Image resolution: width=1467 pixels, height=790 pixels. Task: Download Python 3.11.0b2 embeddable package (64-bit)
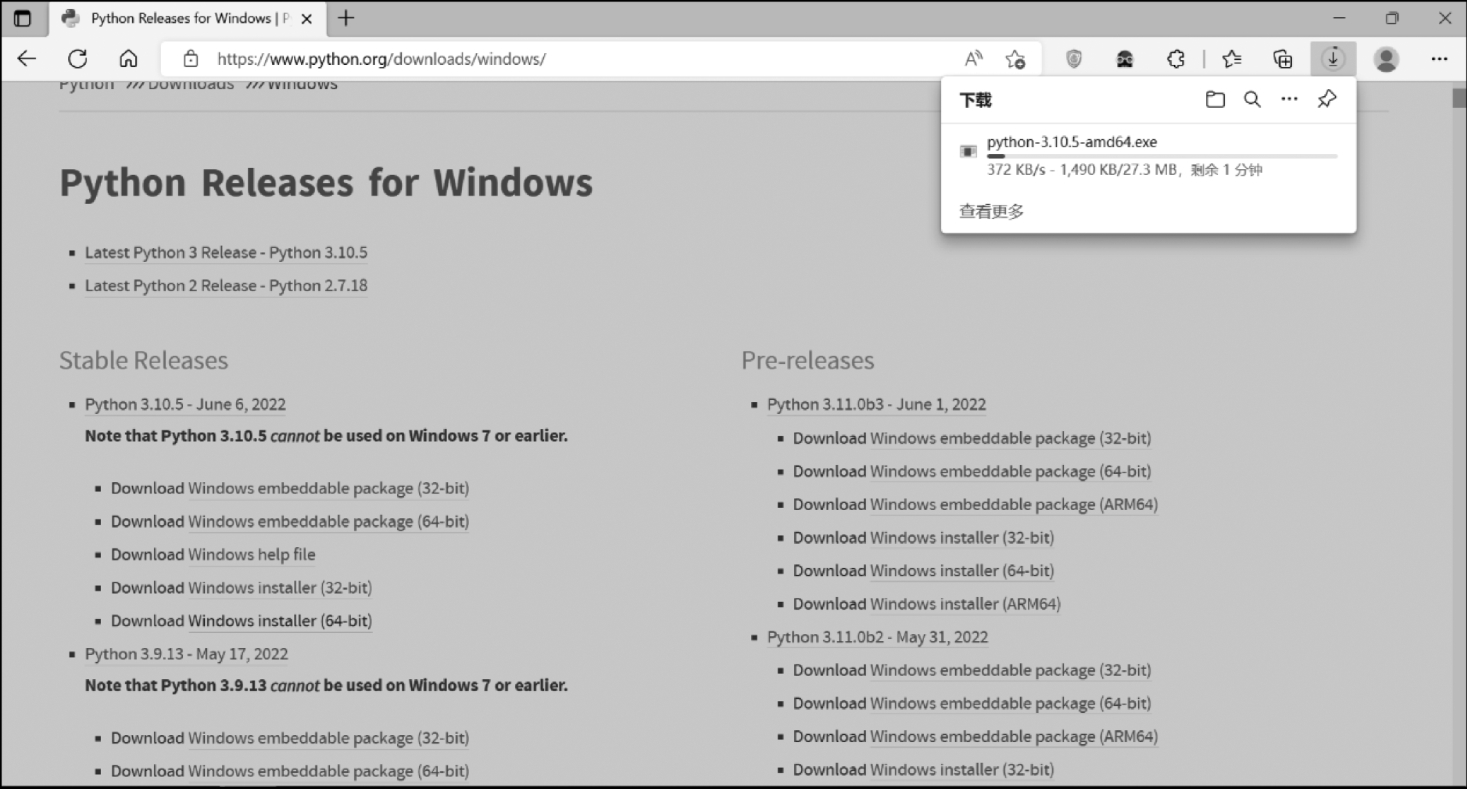(1010, 704)
